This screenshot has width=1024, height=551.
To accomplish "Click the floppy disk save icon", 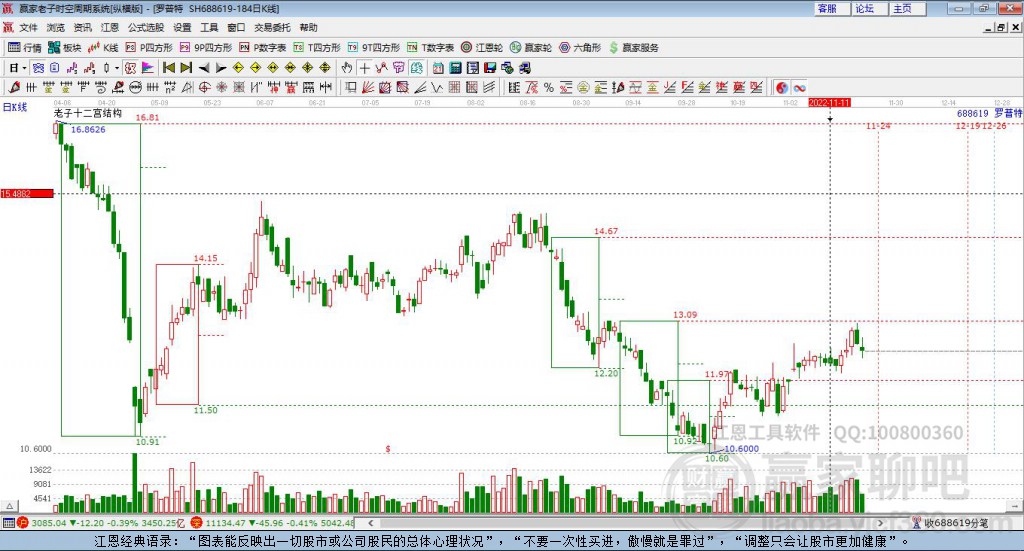I will tap(490, 68).
